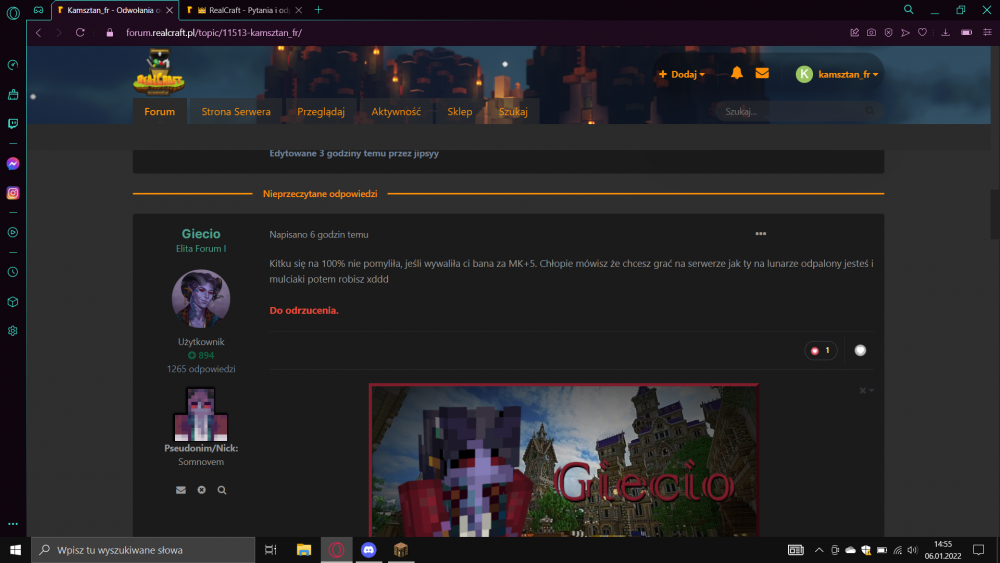Click Napisano 6 godzin temu timestamp

pos(319,235)
